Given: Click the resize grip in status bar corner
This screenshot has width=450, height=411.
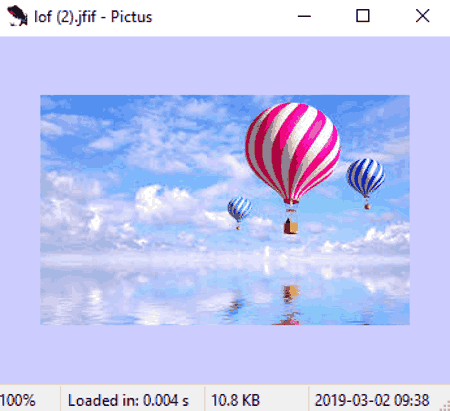Looking at the screenshot, I should (x=445, y=406).
